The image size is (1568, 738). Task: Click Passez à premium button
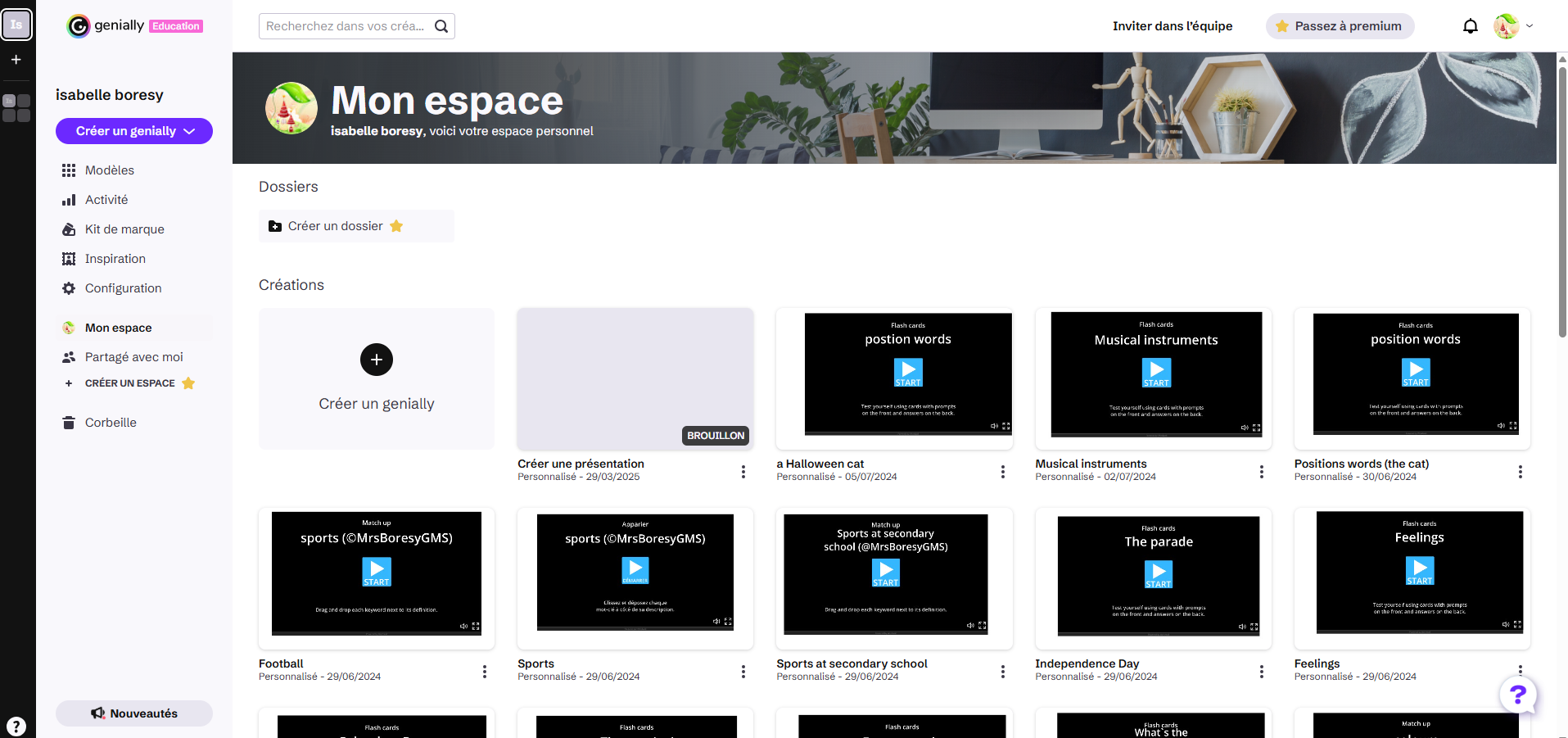[x=1340, y=26]
